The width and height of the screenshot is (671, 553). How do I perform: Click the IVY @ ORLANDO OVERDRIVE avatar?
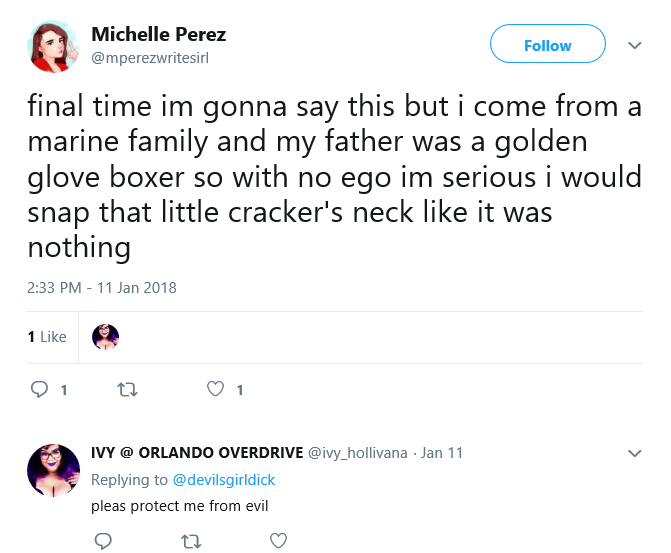coord(53,470)
